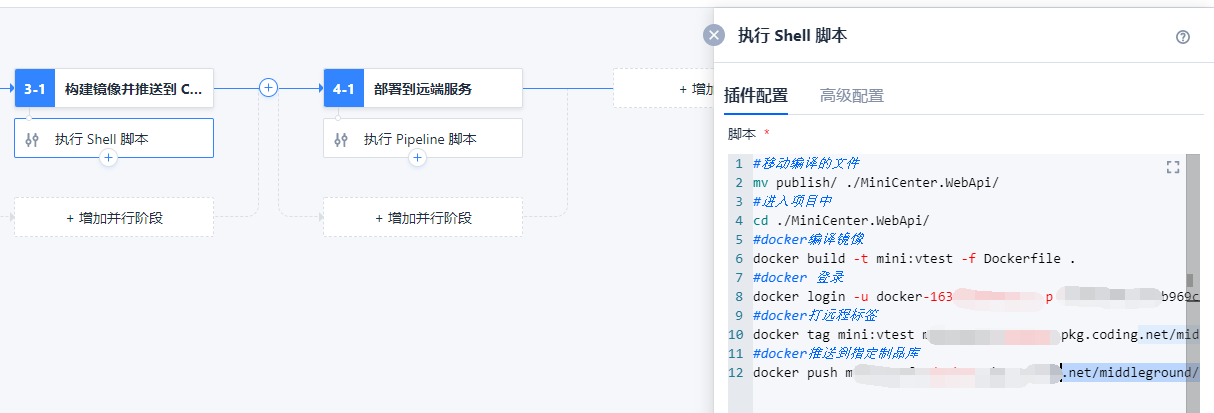
Task: Open the 部署到远端服务 stage header
Action: (440, 89)
